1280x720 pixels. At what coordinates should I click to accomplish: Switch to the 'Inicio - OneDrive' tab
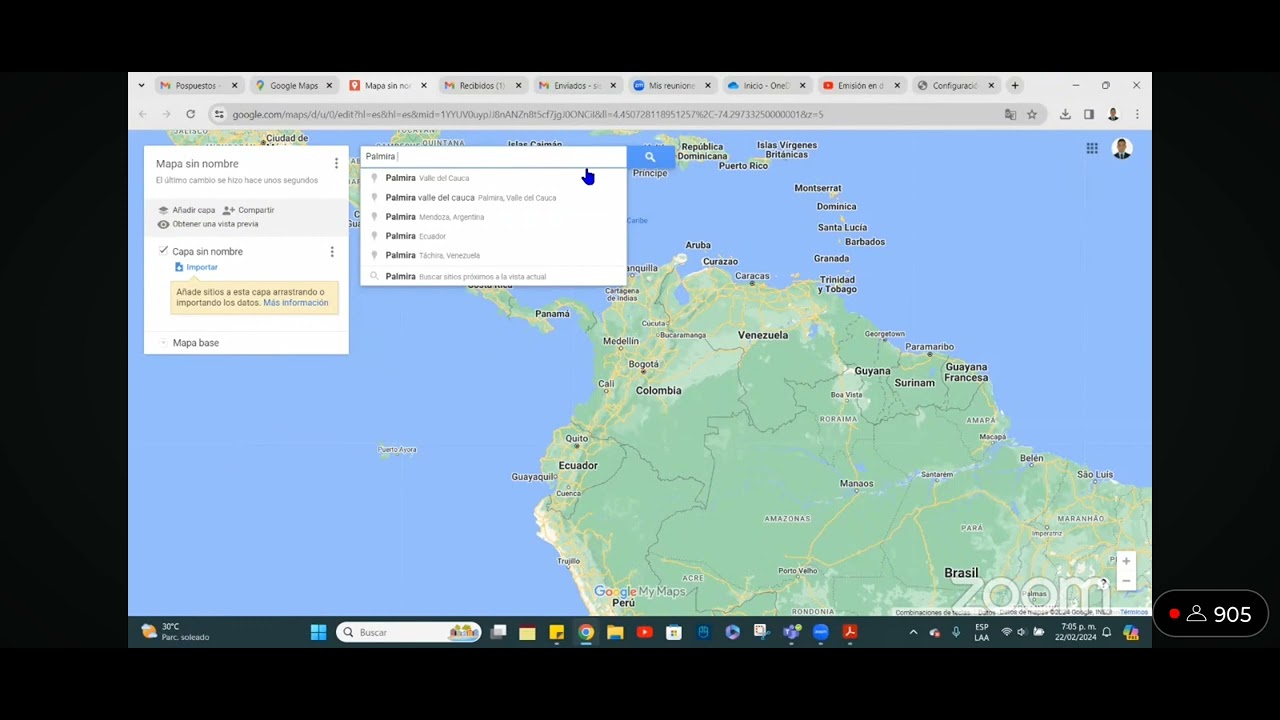click(766, 86)
